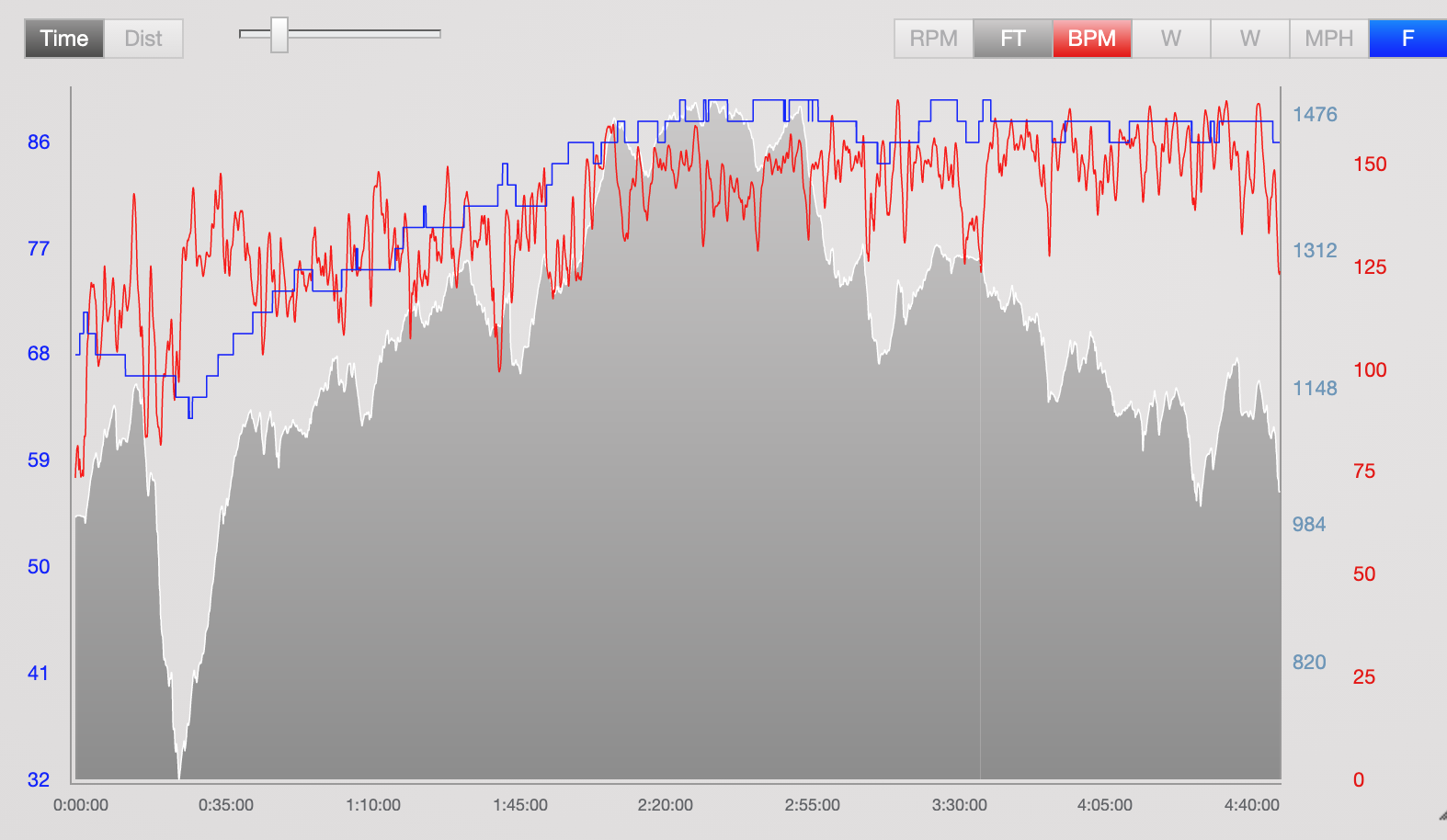The image size is (1447, 840).
Task: Toggle the W button beside MPH
Action: tap(1250, 39)
